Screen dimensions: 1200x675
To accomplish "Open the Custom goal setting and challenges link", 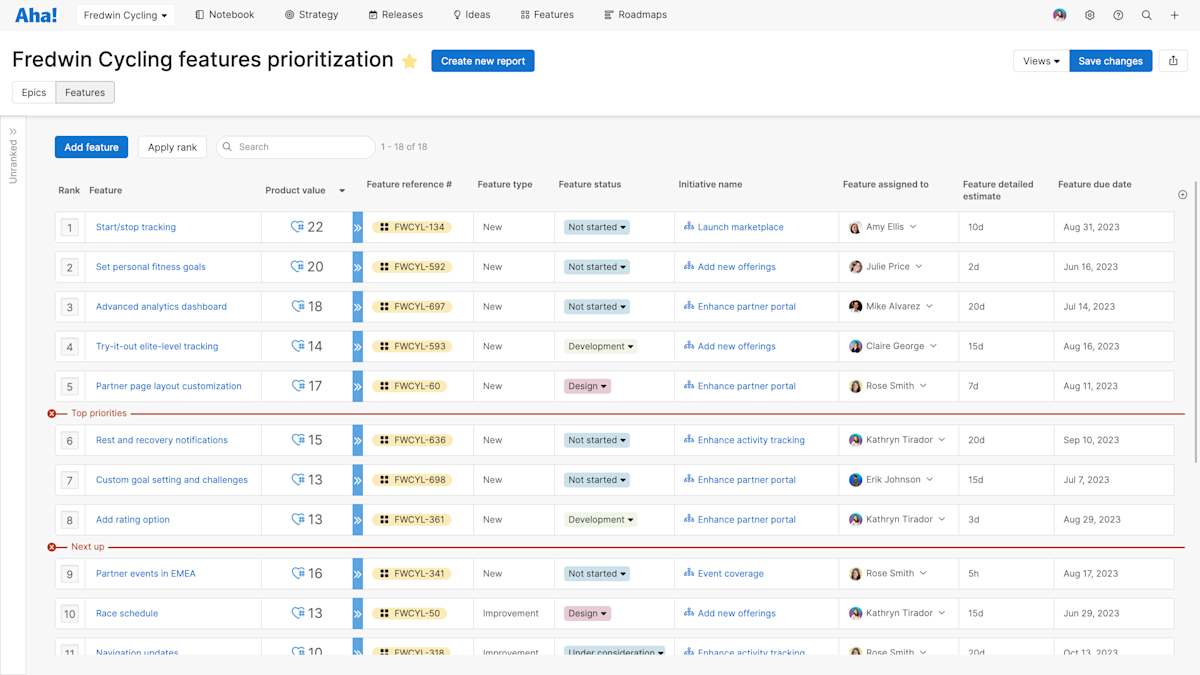I will point(172,480).
